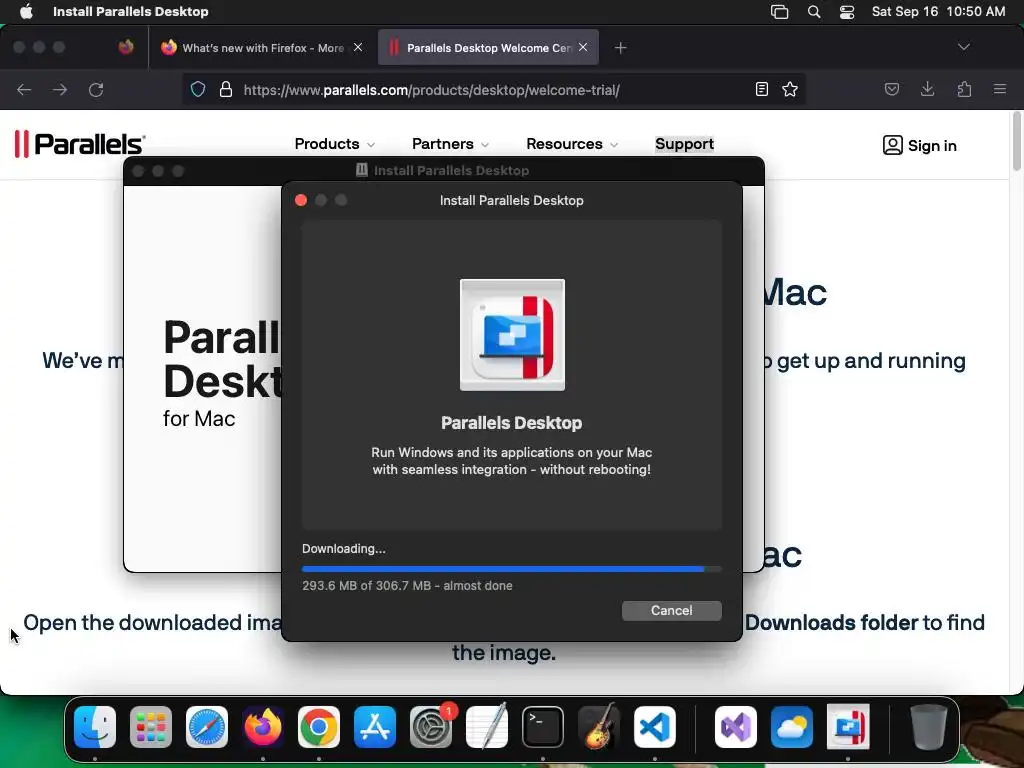Image resolution: width=1024 pixels, height=768 pixels.
Task: Reload the current page
Action: click(96, 89)
